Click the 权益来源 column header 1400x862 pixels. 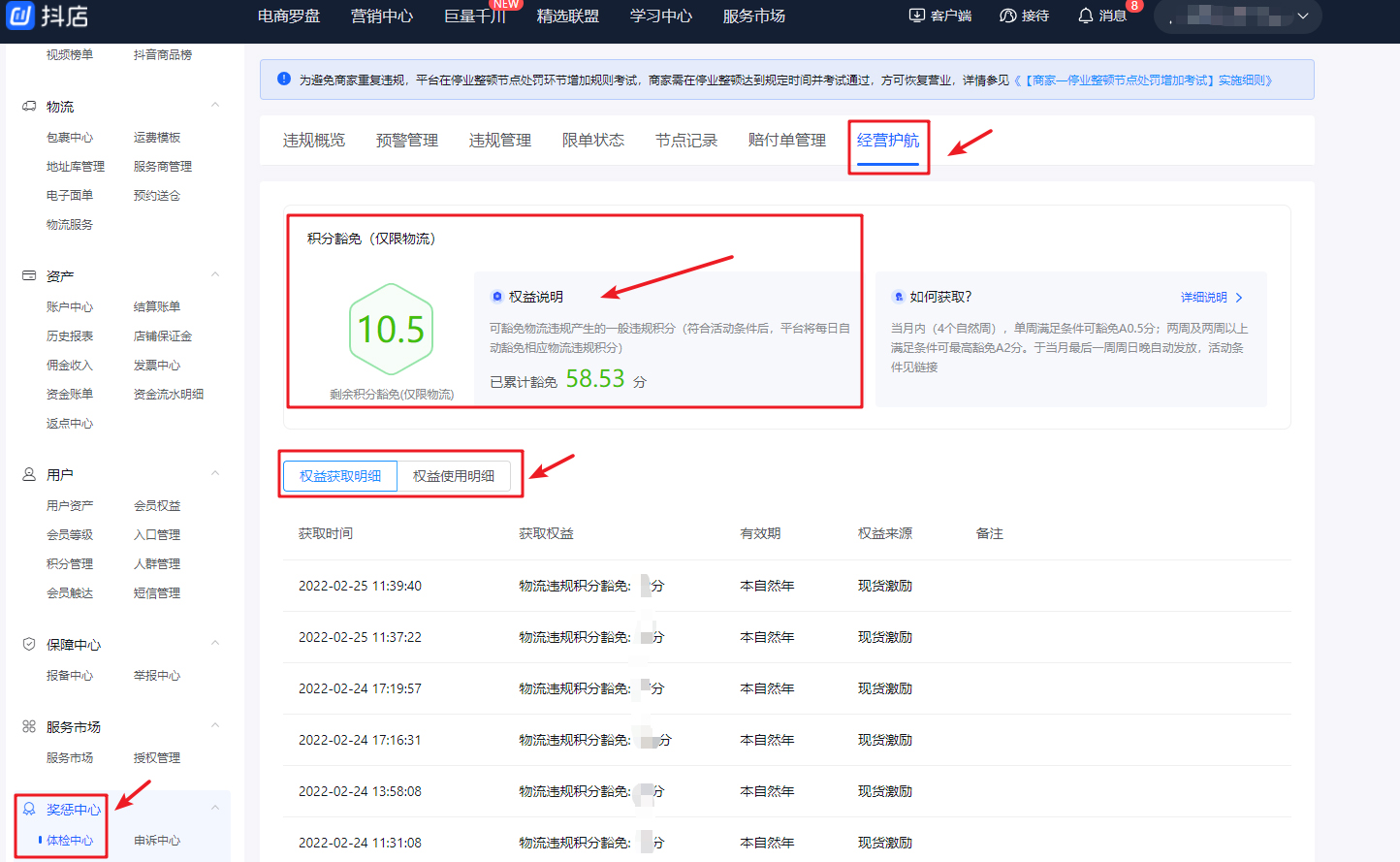click(x=885, y=534)
